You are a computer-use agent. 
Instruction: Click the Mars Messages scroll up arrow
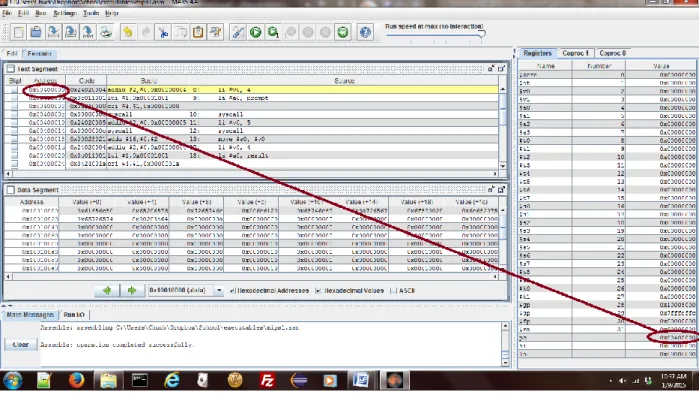pos(505,326)
